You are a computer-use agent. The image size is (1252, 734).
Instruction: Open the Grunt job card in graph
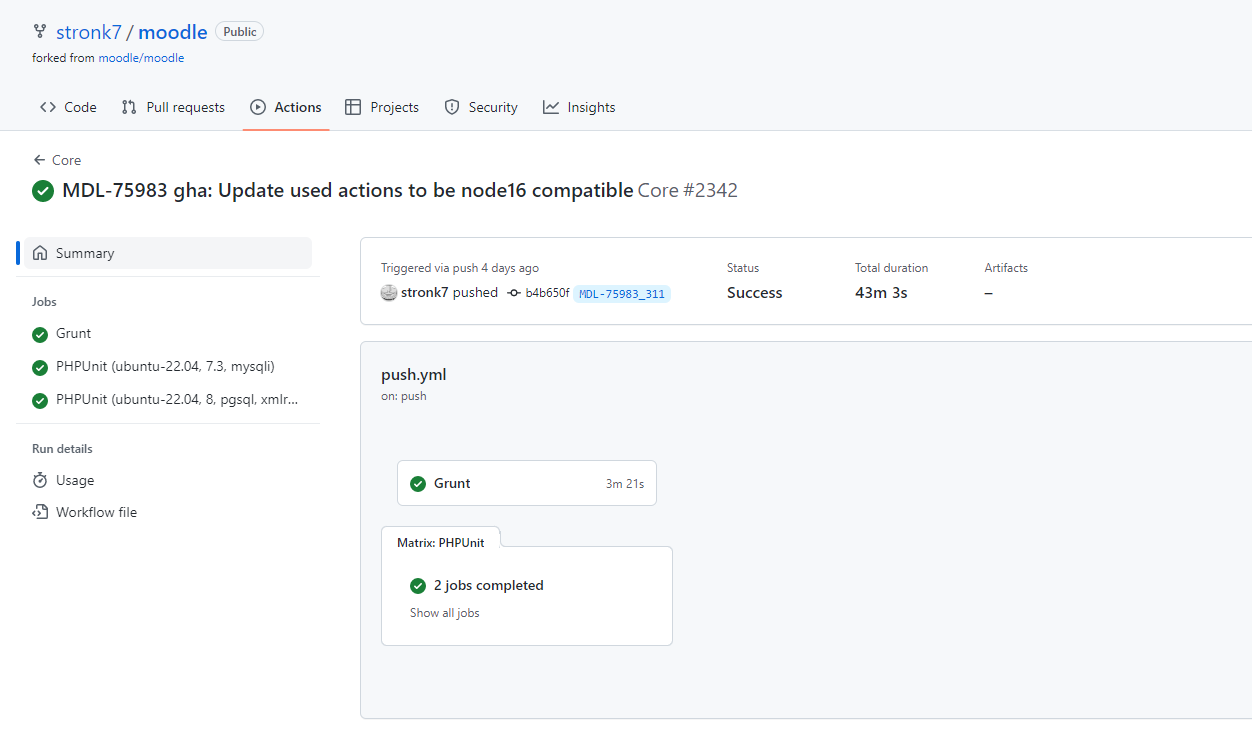coord(527,483)
